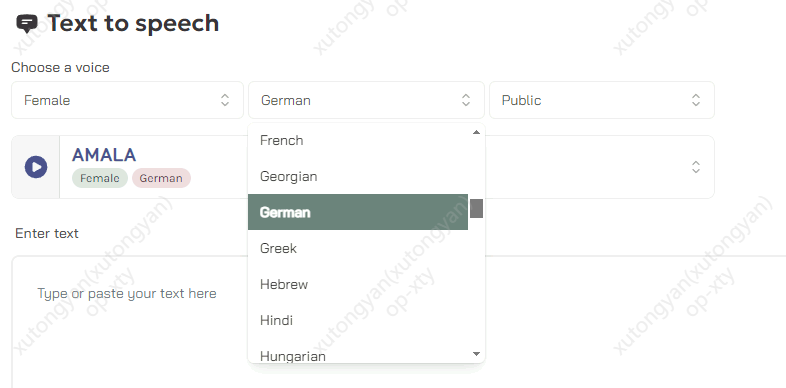Click the German dropdown chevron arrows
Viewport: 786px width, 388px height.
[x=466, y=100]
